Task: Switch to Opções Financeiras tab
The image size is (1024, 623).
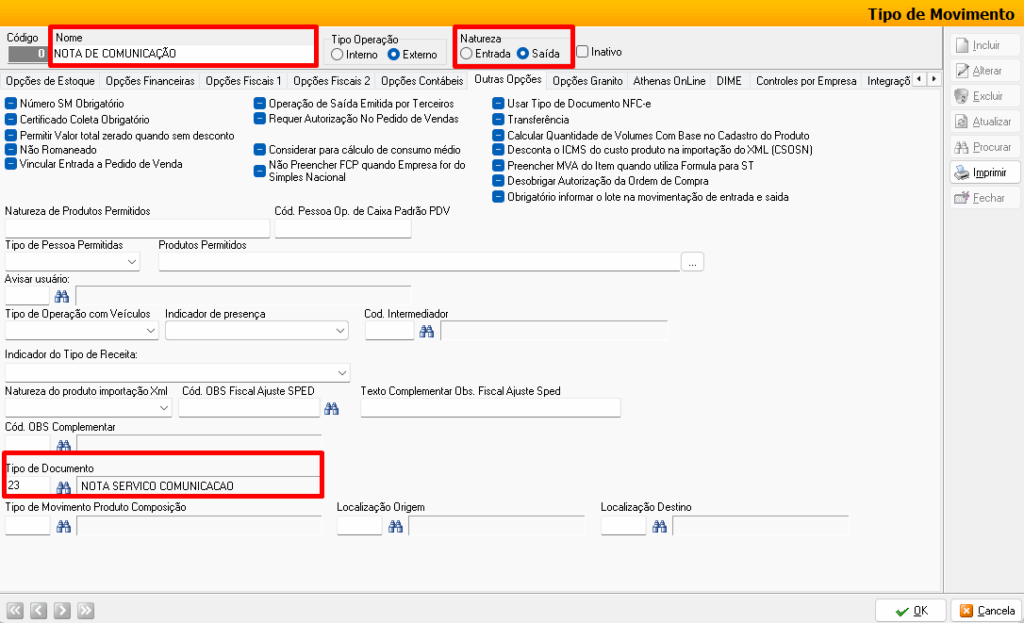Action: (x=150, y=81)
